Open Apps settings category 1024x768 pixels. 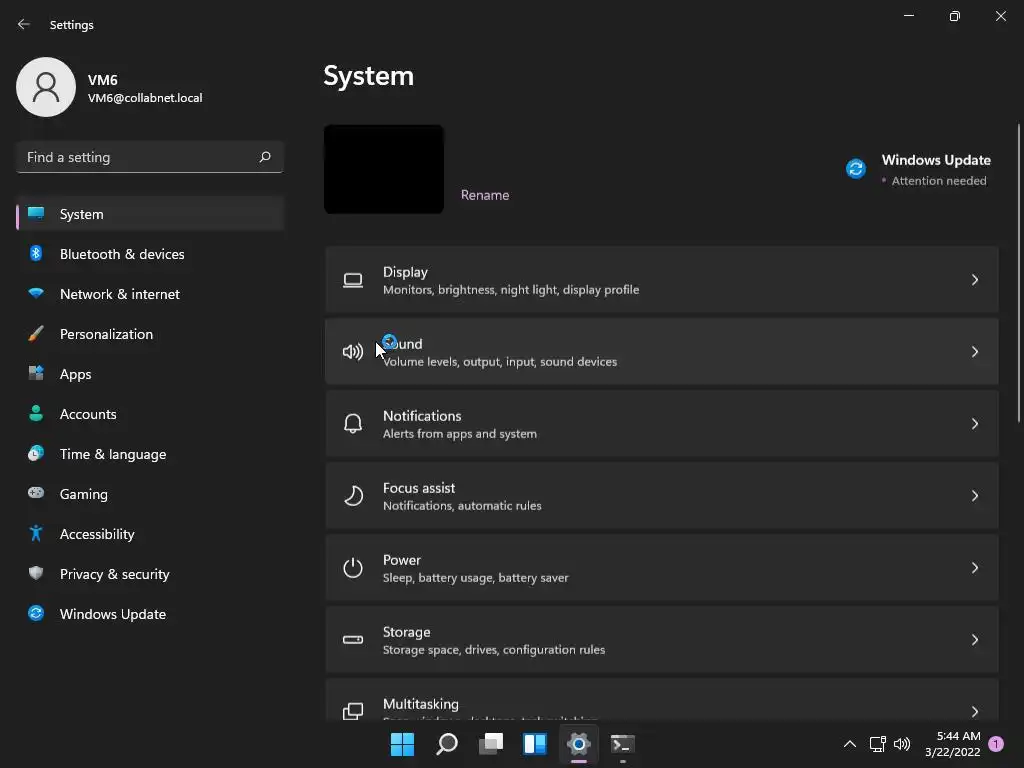(150, 374)
